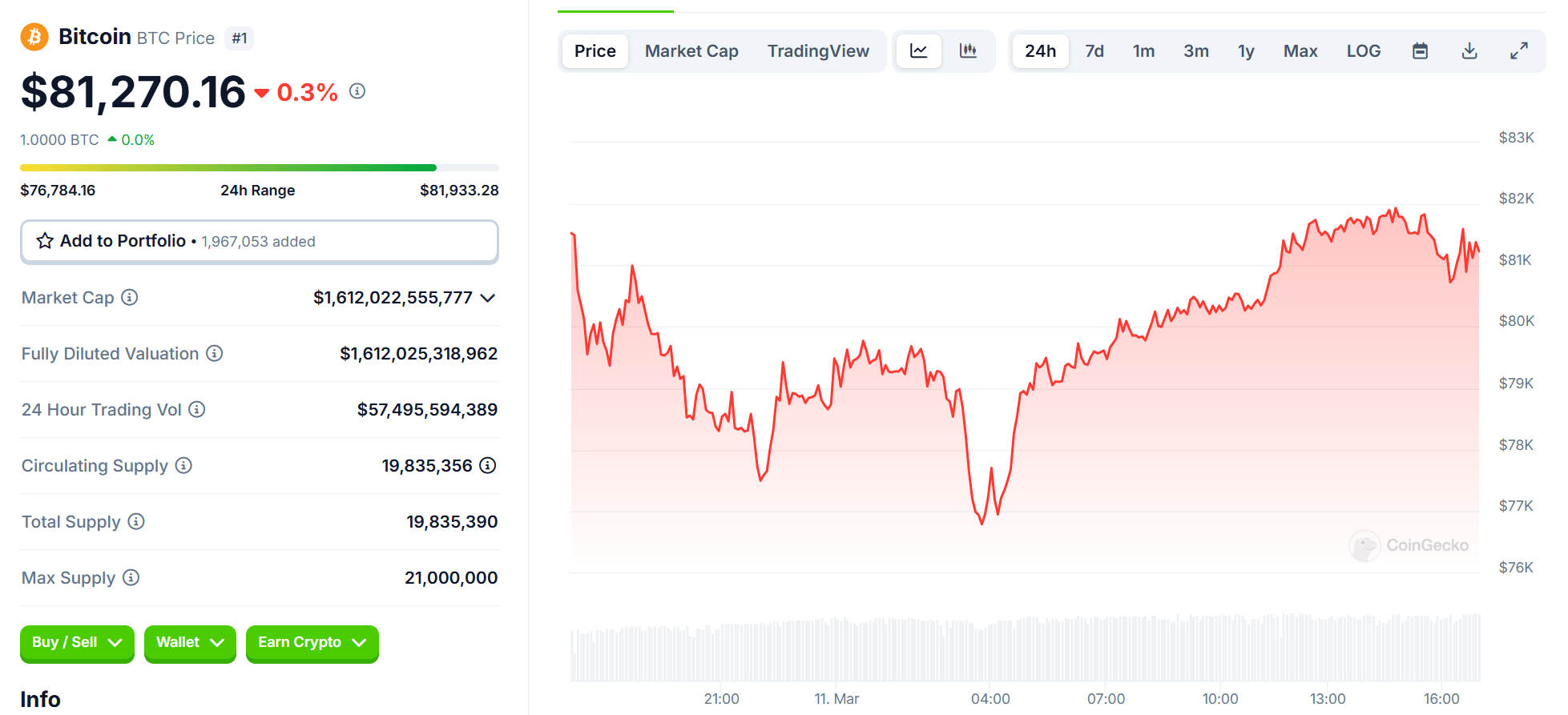This screenshot has width=1568, height=715.
Task: Click the orange Bitcoin logo icon
Action: pyautogui.click(x=34, y=37)
